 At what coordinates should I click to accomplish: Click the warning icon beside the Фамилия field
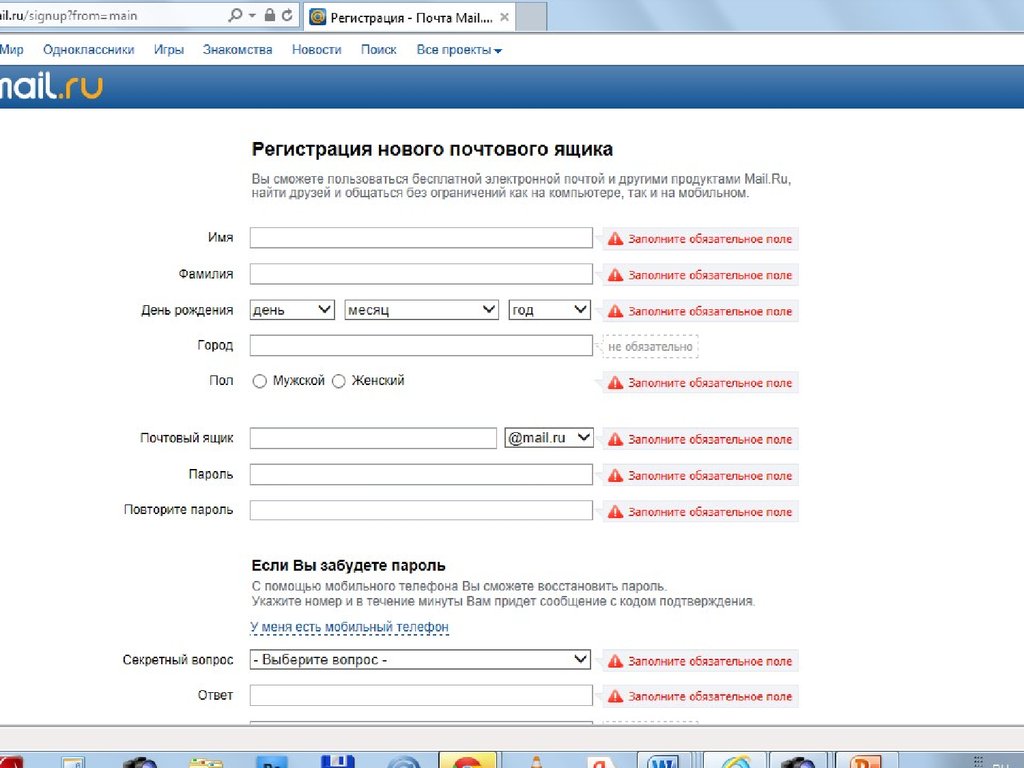point(615,275)
